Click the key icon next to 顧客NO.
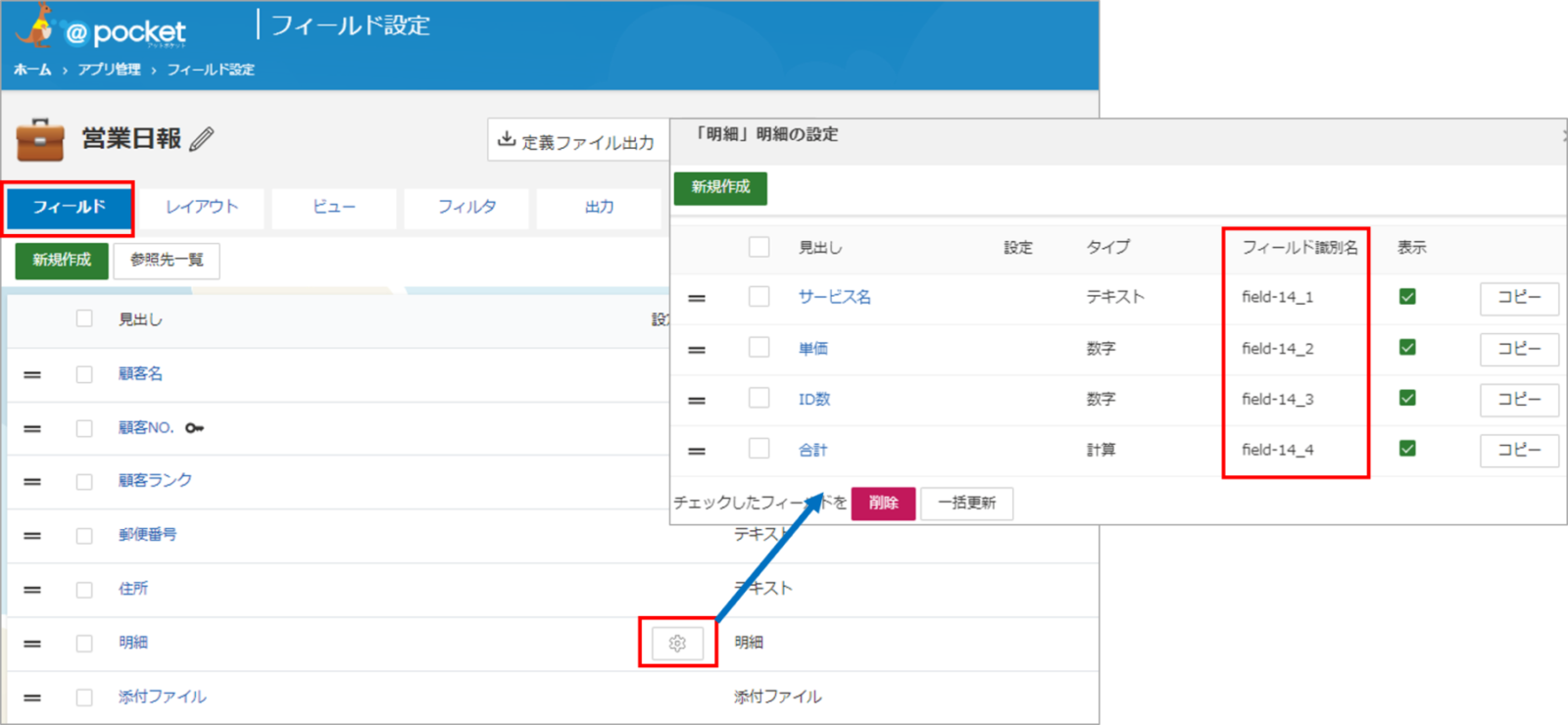 tap(194, 428)
